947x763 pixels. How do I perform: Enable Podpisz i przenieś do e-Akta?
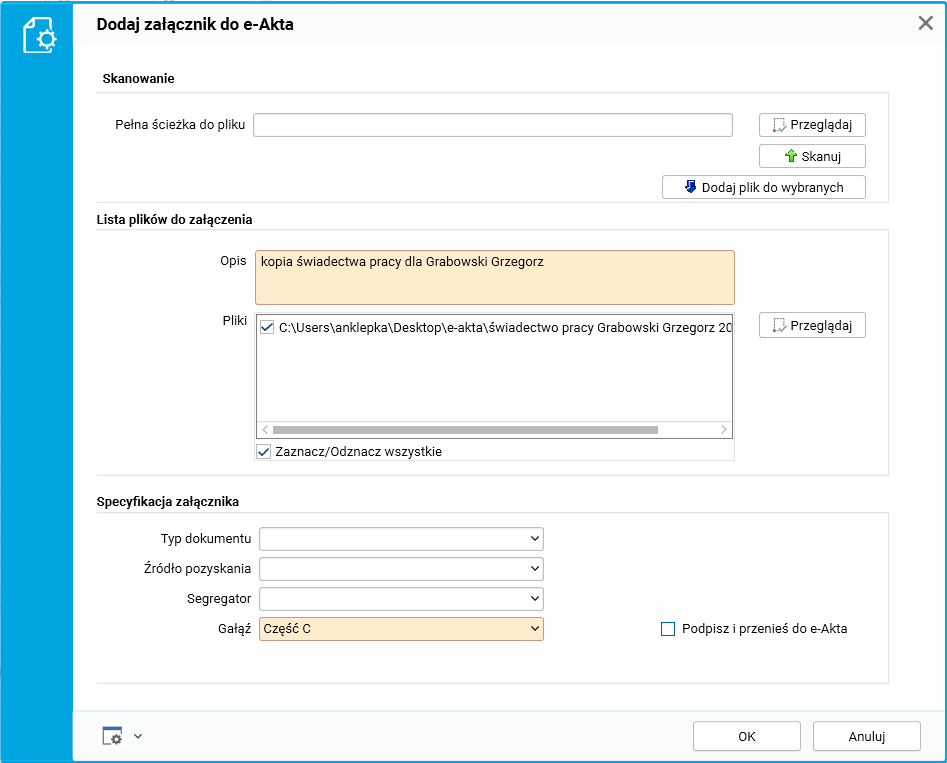[668, 629]
